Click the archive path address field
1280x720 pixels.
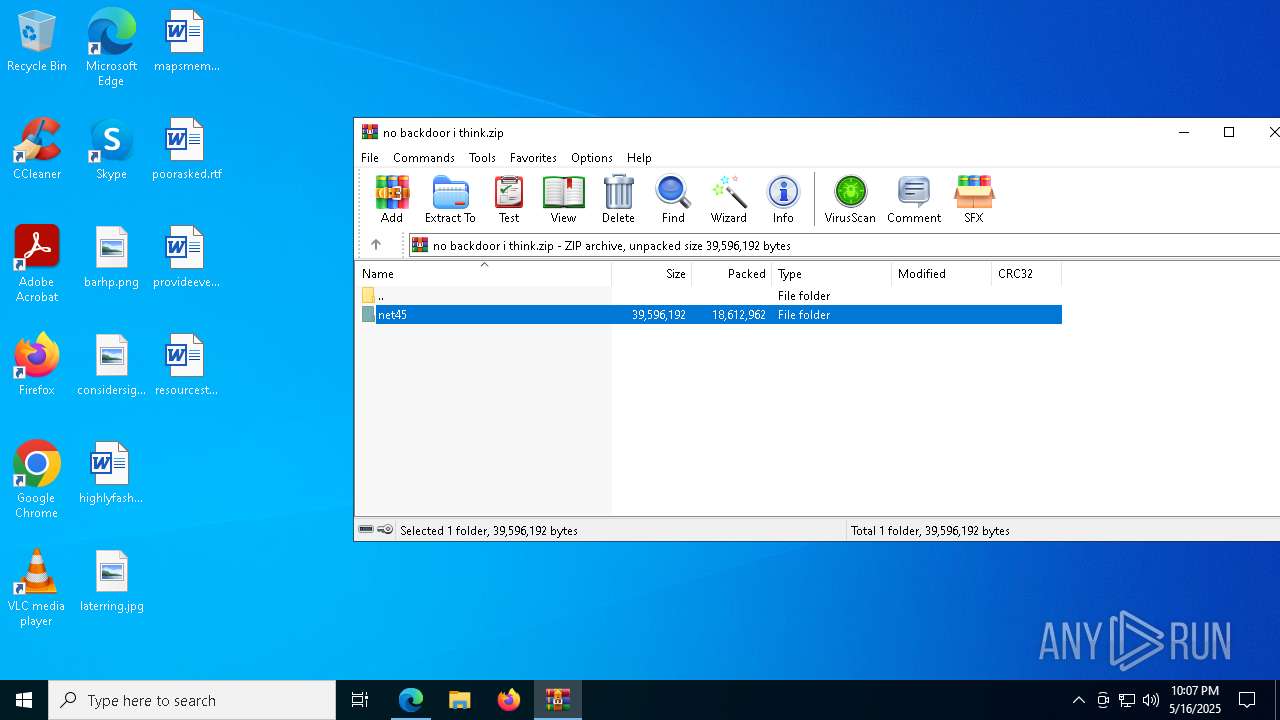pos(844,245)
